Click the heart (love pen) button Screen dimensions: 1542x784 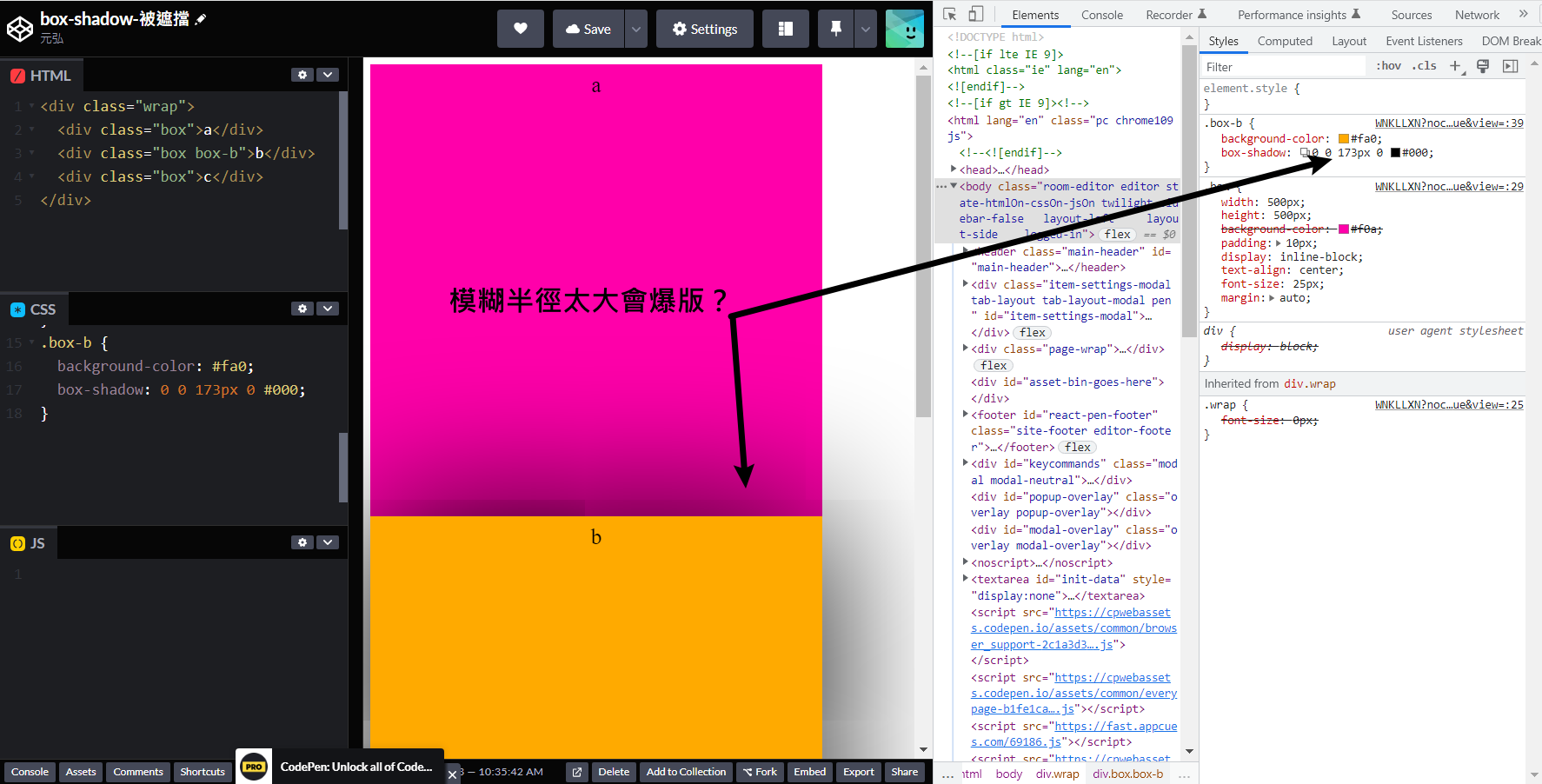coord(520,29)
